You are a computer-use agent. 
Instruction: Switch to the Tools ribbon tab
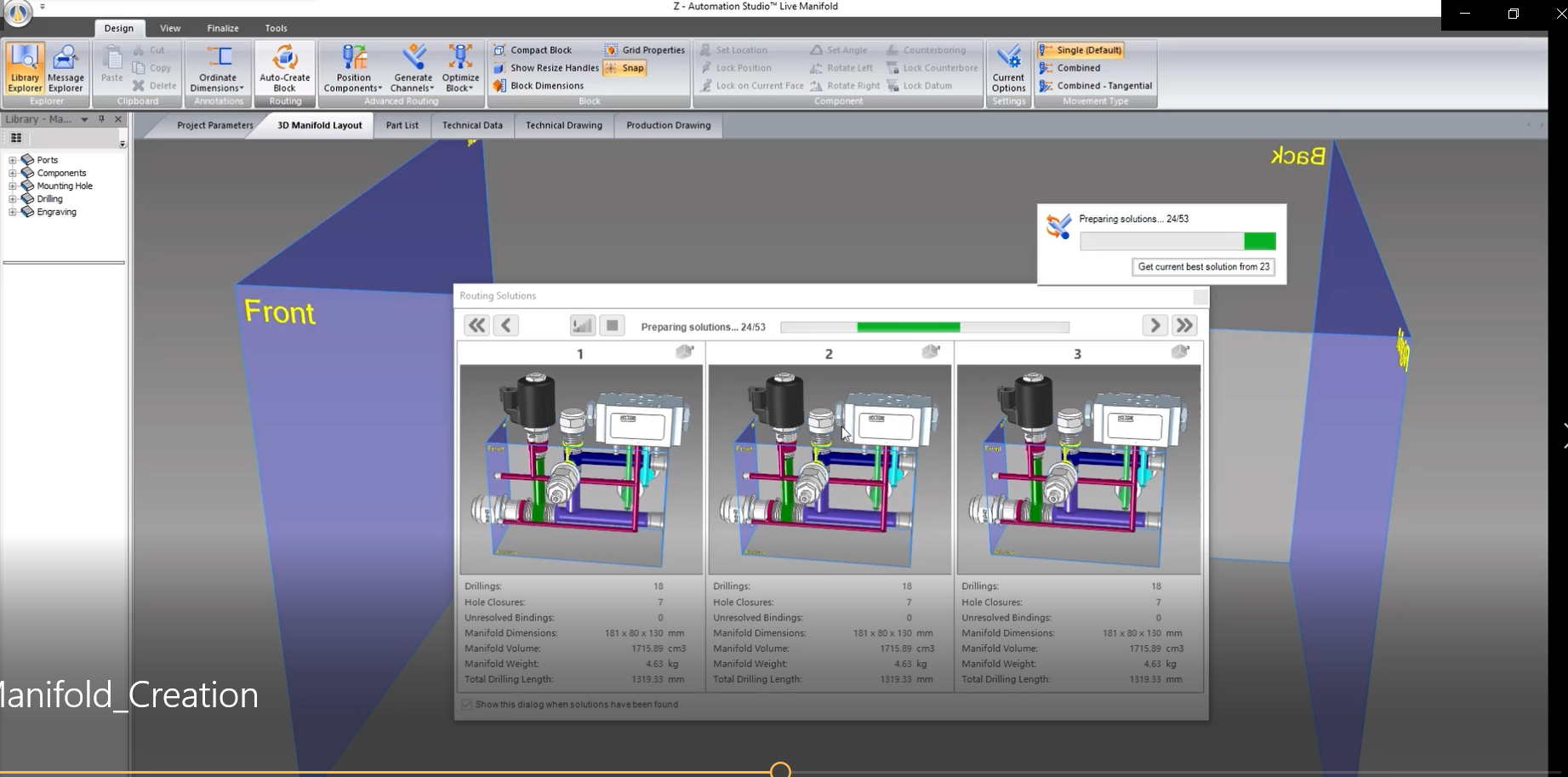pos(277,28)
